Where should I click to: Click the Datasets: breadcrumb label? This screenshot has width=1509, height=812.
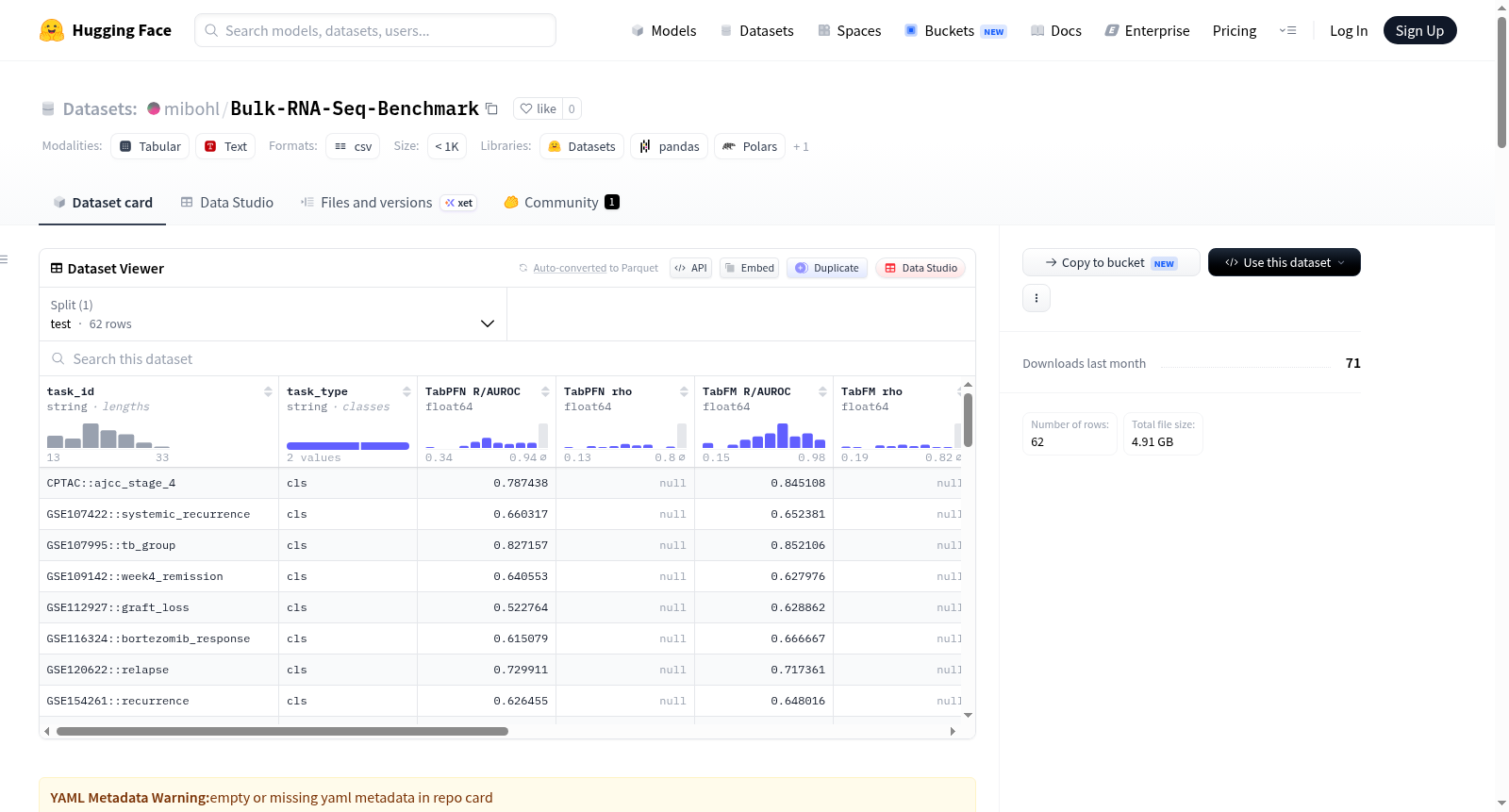tap(100, 108)
